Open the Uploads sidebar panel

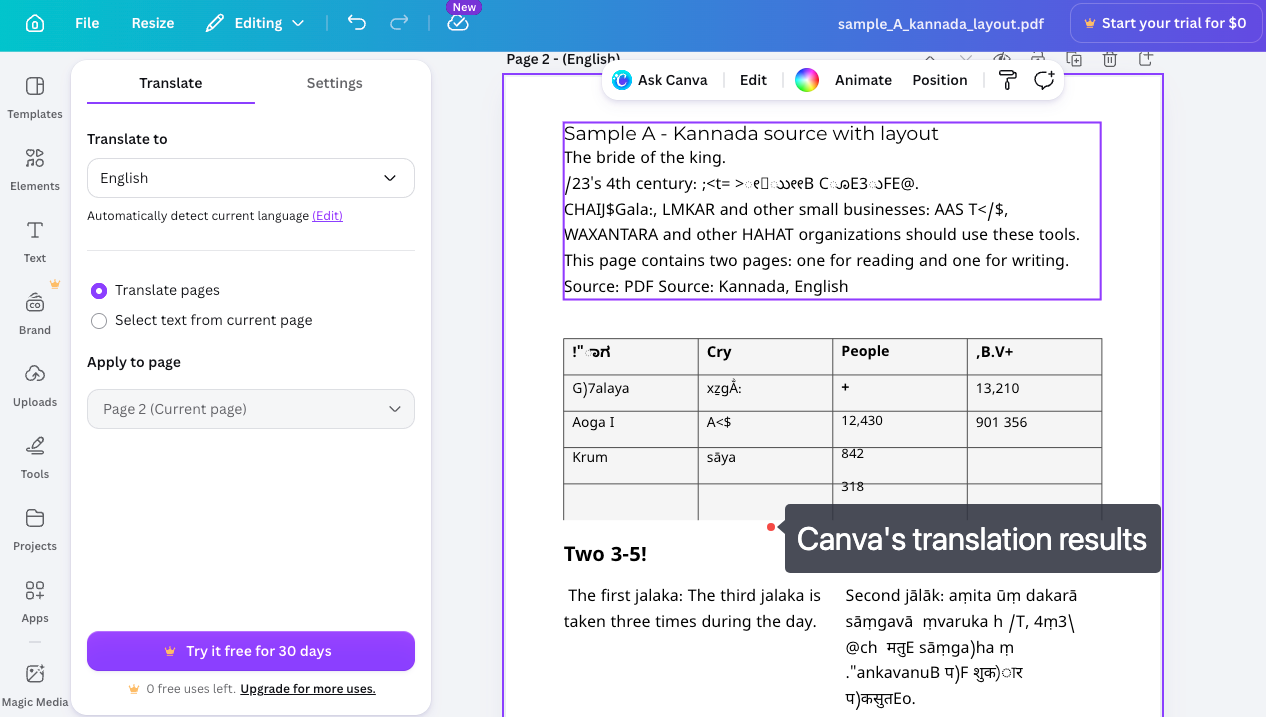pyautogui.click(x=35, y=385)
